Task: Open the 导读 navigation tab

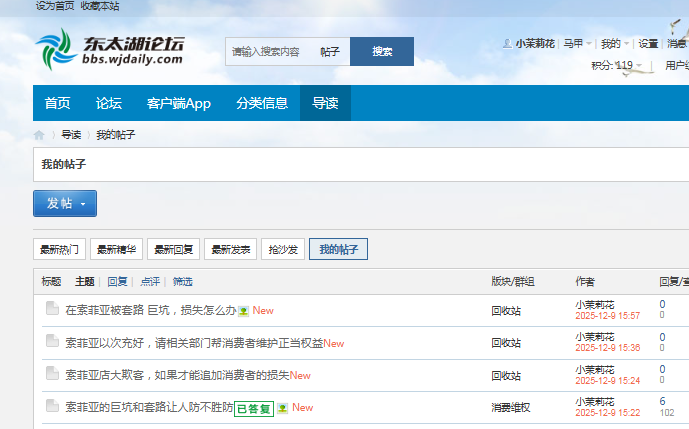Action: [325, 103]
